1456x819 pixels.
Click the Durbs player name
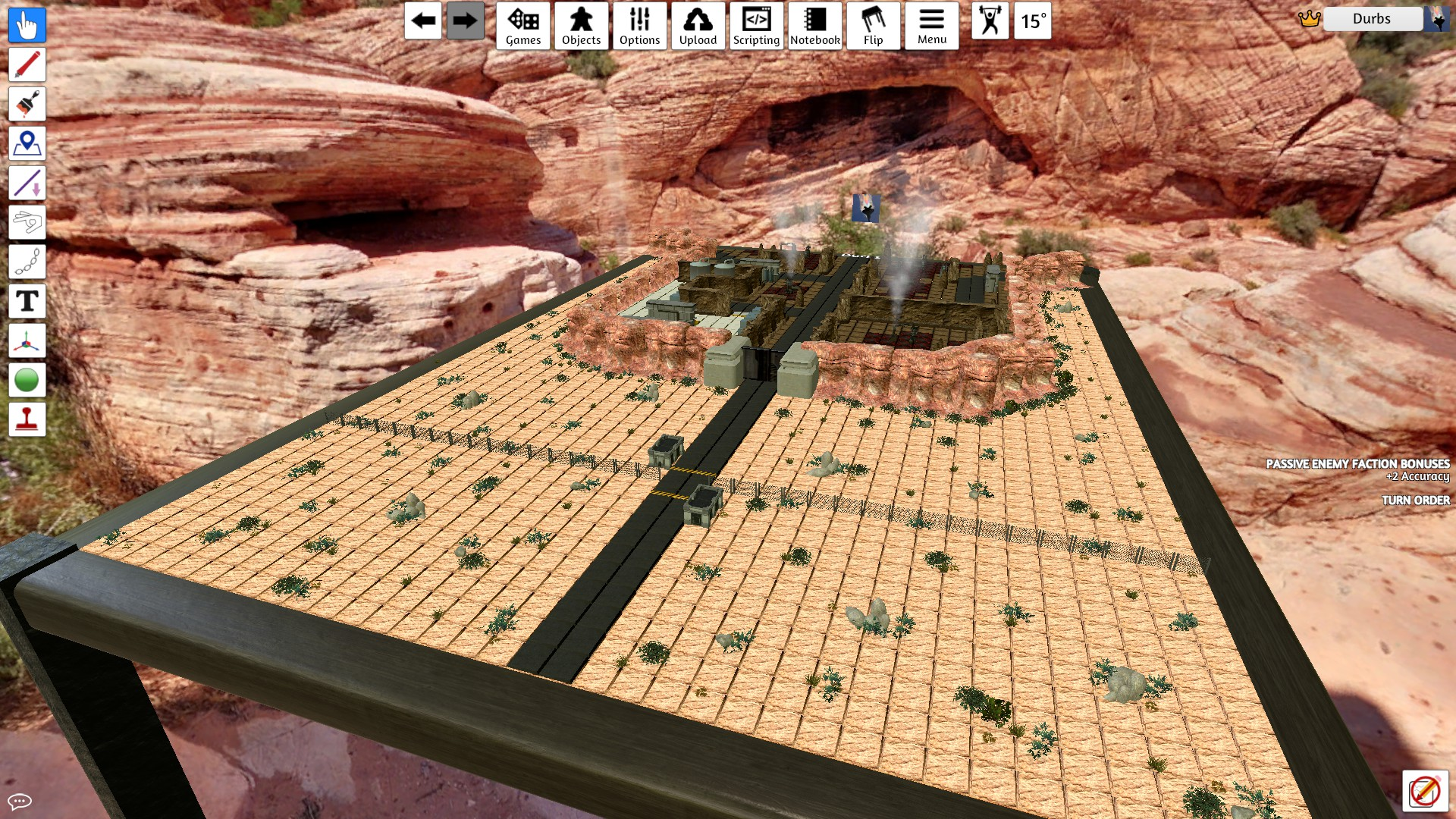[1372, 19]
